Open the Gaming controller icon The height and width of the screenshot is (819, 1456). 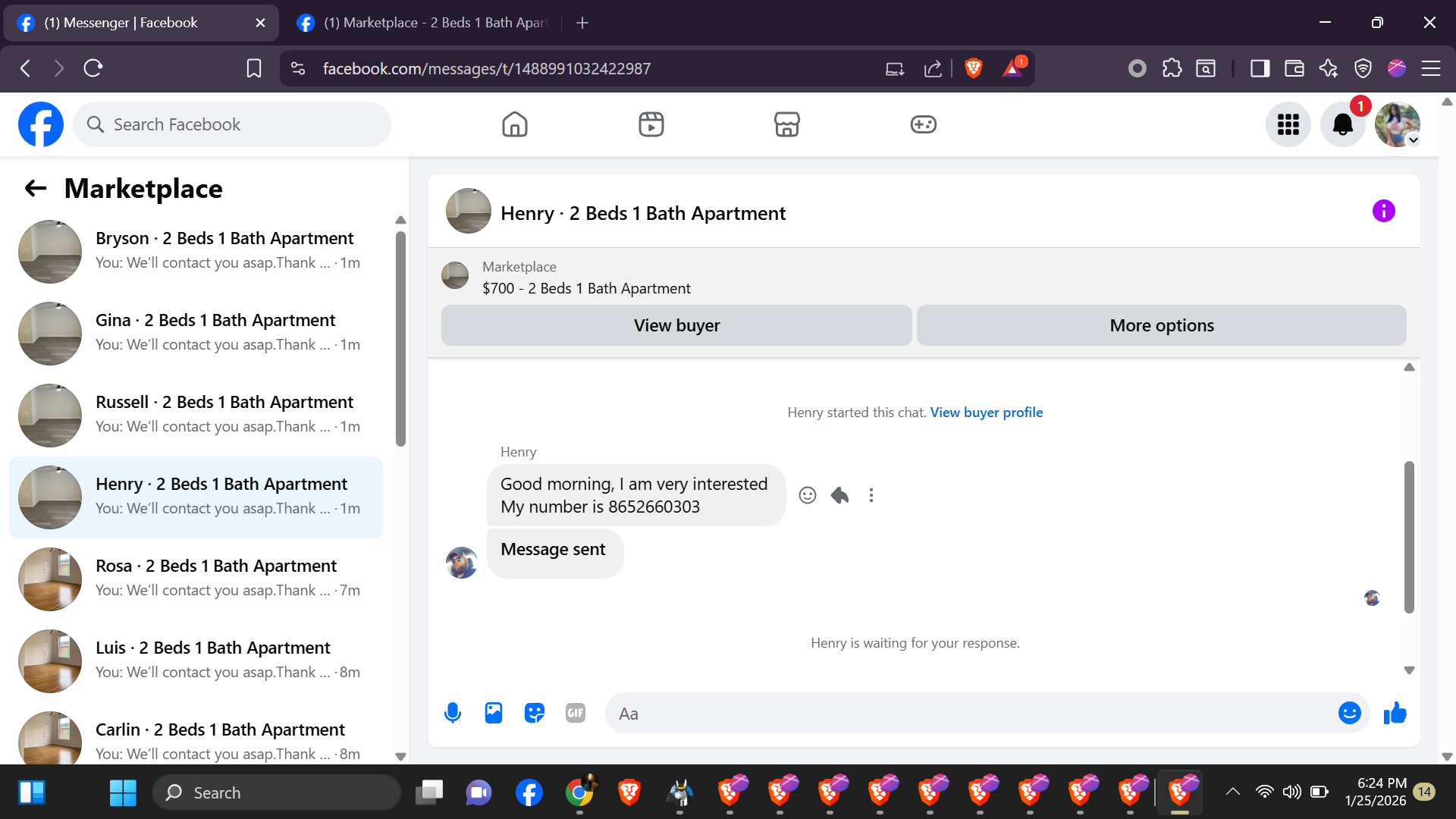pyautogui.click(x=924, y=124)
